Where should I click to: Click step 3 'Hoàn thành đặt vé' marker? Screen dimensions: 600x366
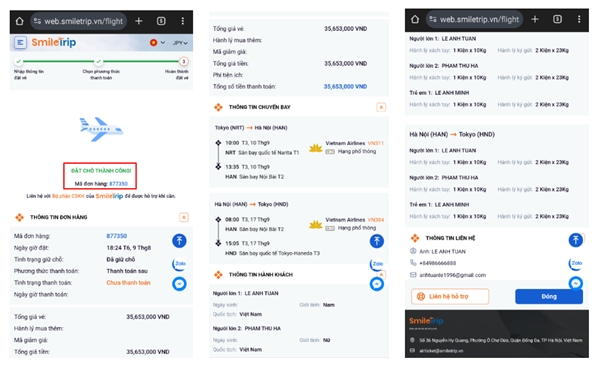coord(183,61)
